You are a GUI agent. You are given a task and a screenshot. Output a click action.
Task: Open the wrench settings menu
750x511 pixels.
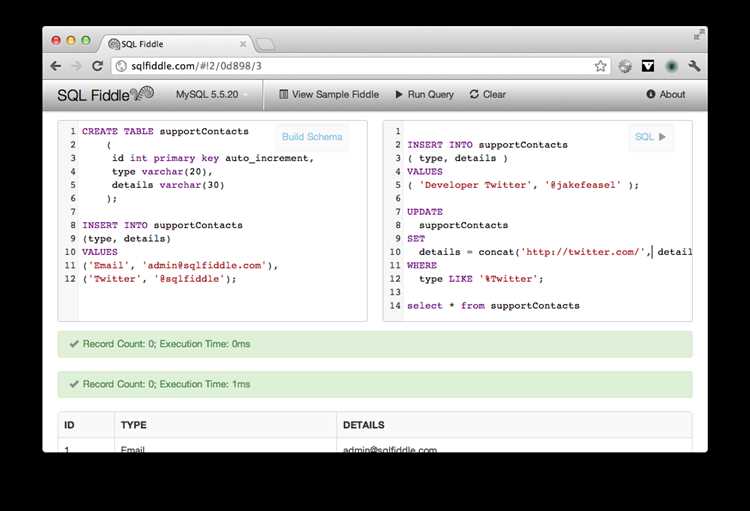(x=695, y=66)
